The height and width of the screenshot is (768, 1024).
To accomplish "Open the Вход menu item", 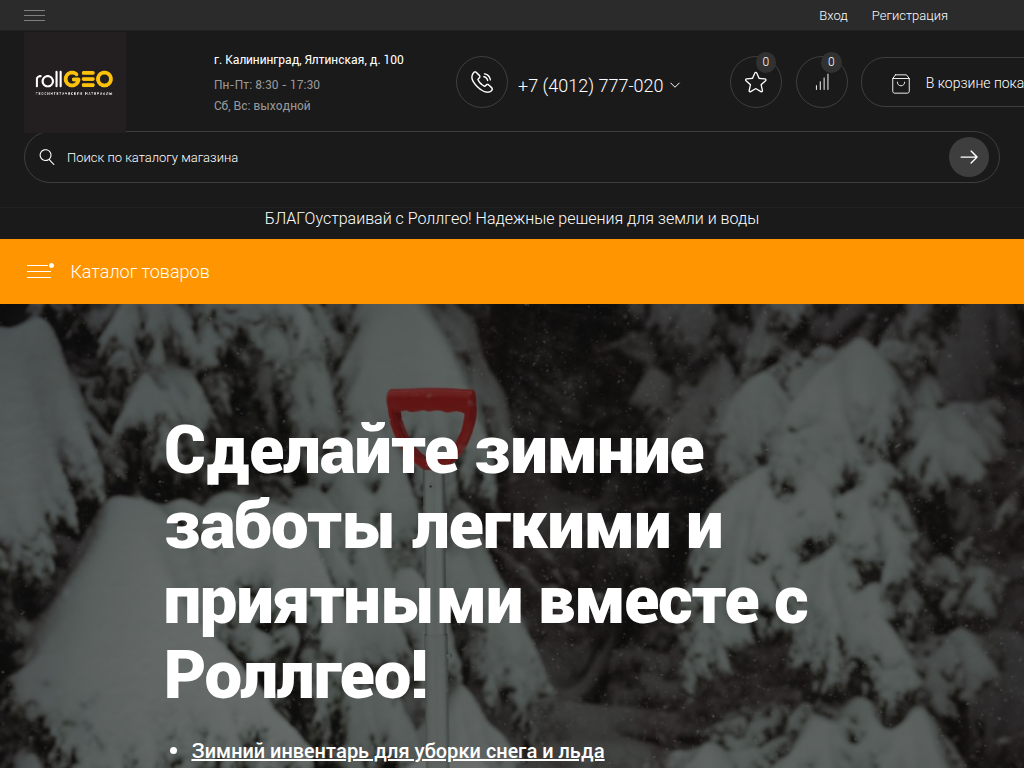I will (833, 15).
